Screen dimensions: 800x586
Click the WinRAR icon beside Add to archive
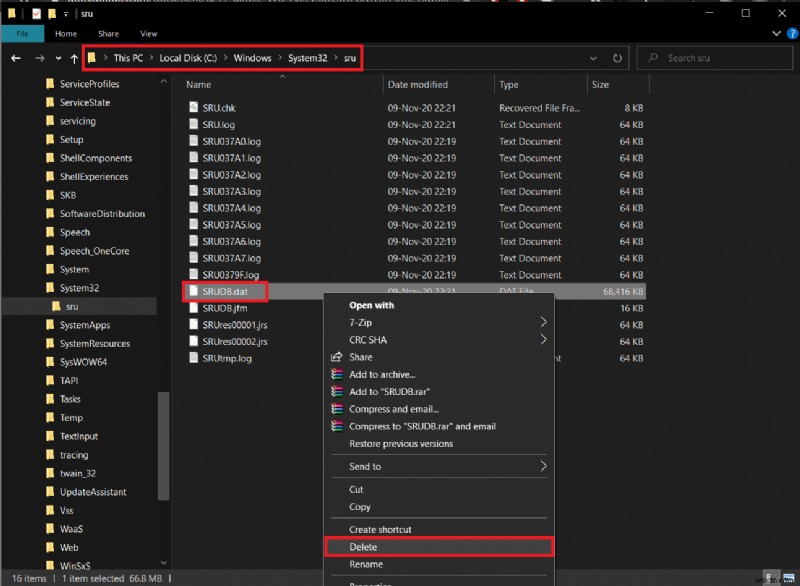point(337,374)
